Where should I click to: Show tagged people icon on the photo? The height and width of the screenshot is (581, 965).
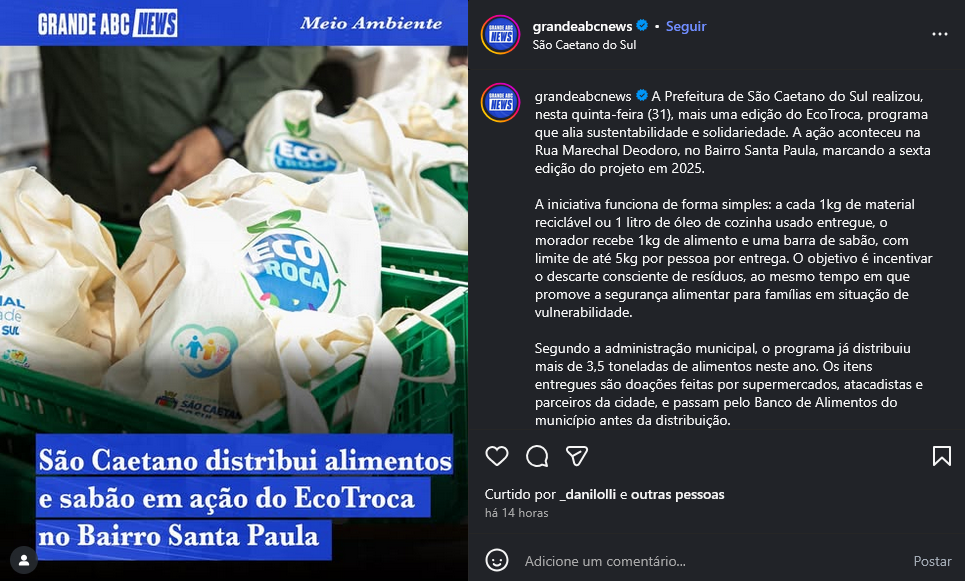(x=24, y=560)
